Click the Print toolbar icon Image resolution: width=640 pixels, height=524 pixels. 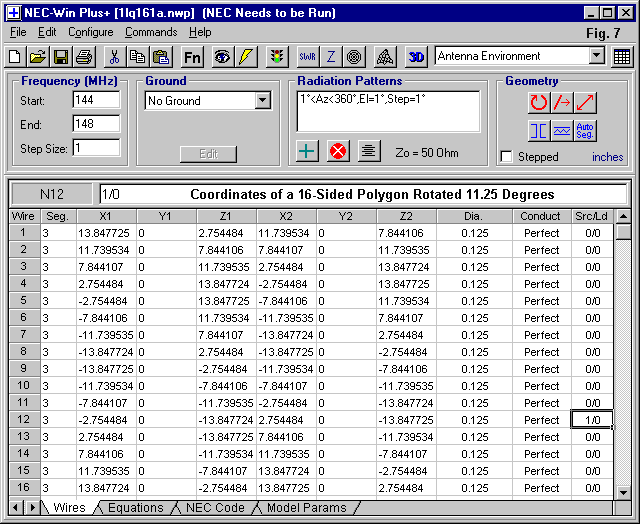pyautogui.click(x=84, y=57)
